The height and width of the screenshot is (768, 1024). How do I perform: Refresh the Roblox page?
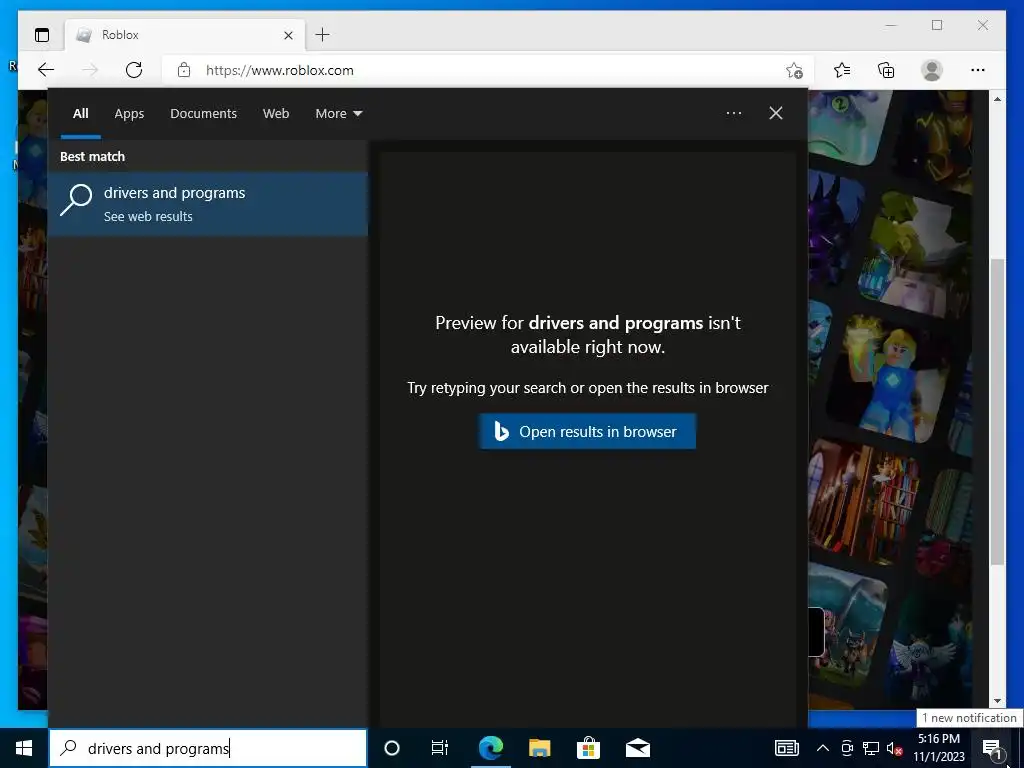(134, 70)
